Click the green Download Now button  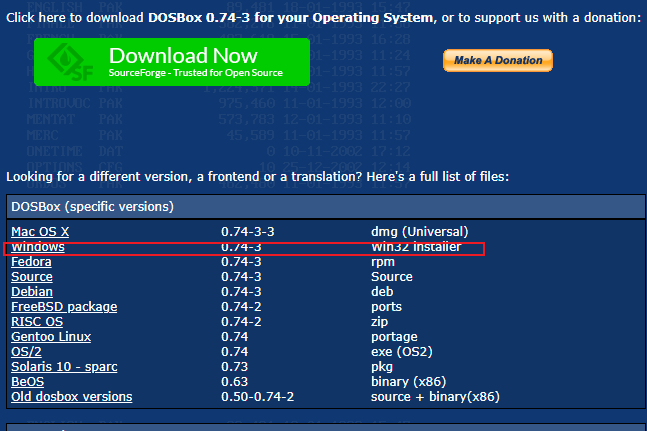pyautogui.click(x=172, y=62)
